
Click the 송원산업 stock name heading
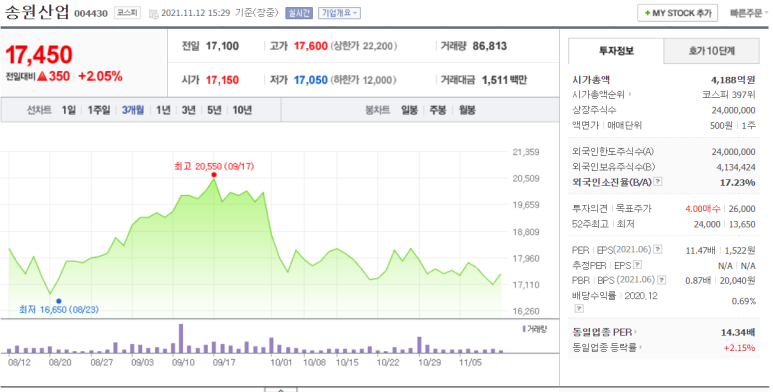coord(37,12)
